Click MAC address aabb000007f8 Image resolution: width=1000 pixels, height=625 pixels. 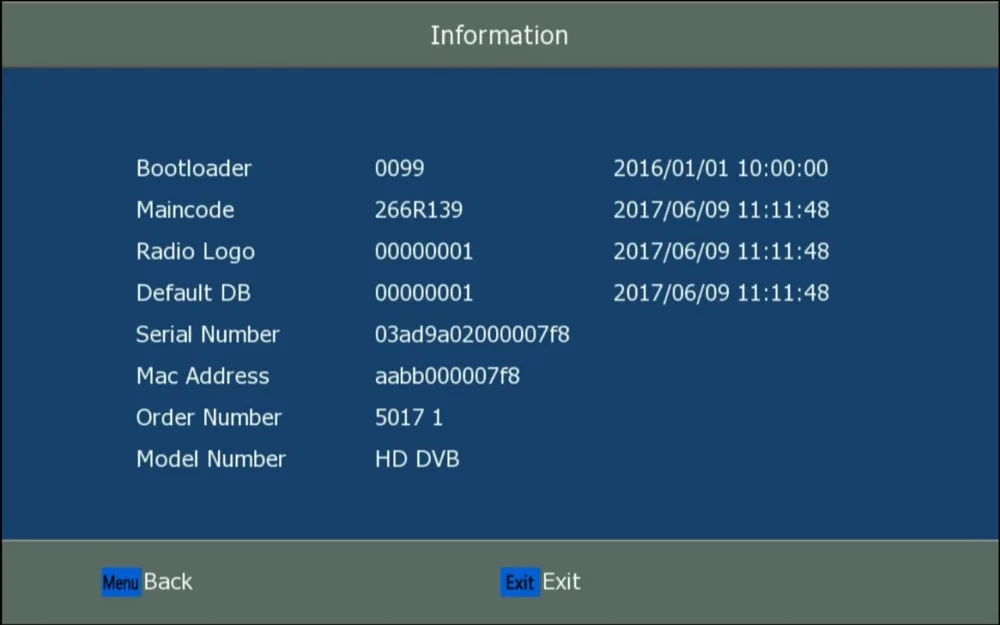pyautogui.click(x=447, y=376)
